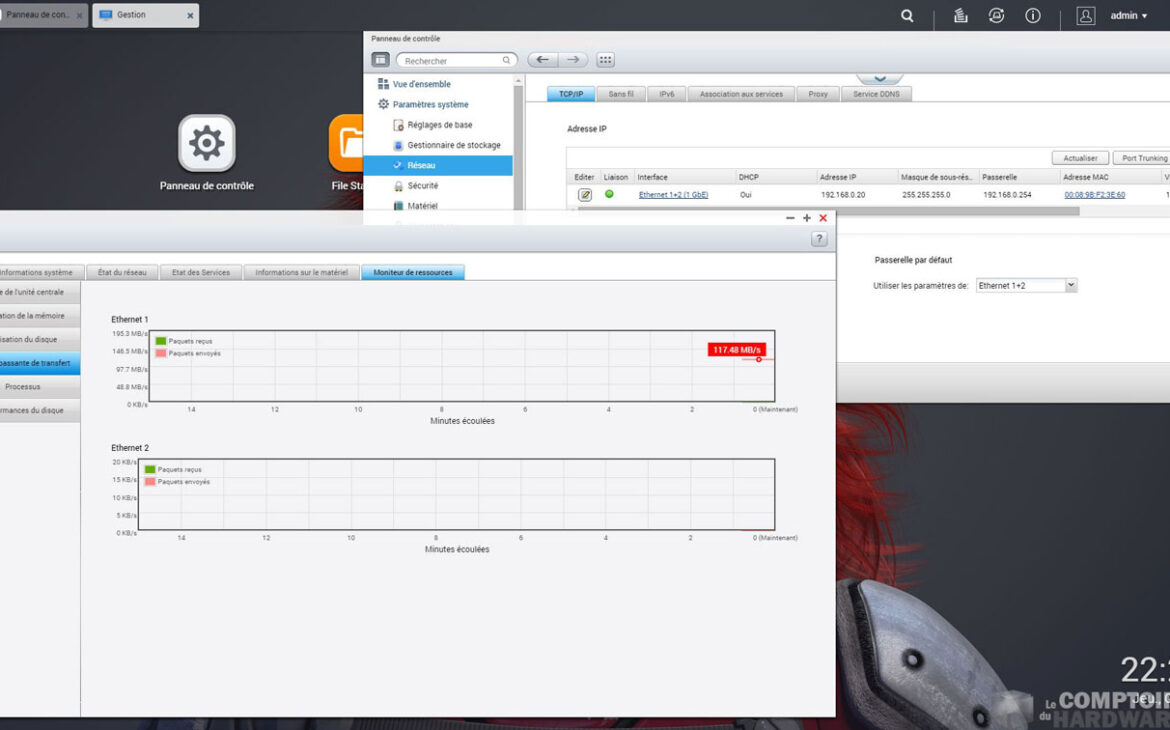Click the search magnifier in top bar

907,16
